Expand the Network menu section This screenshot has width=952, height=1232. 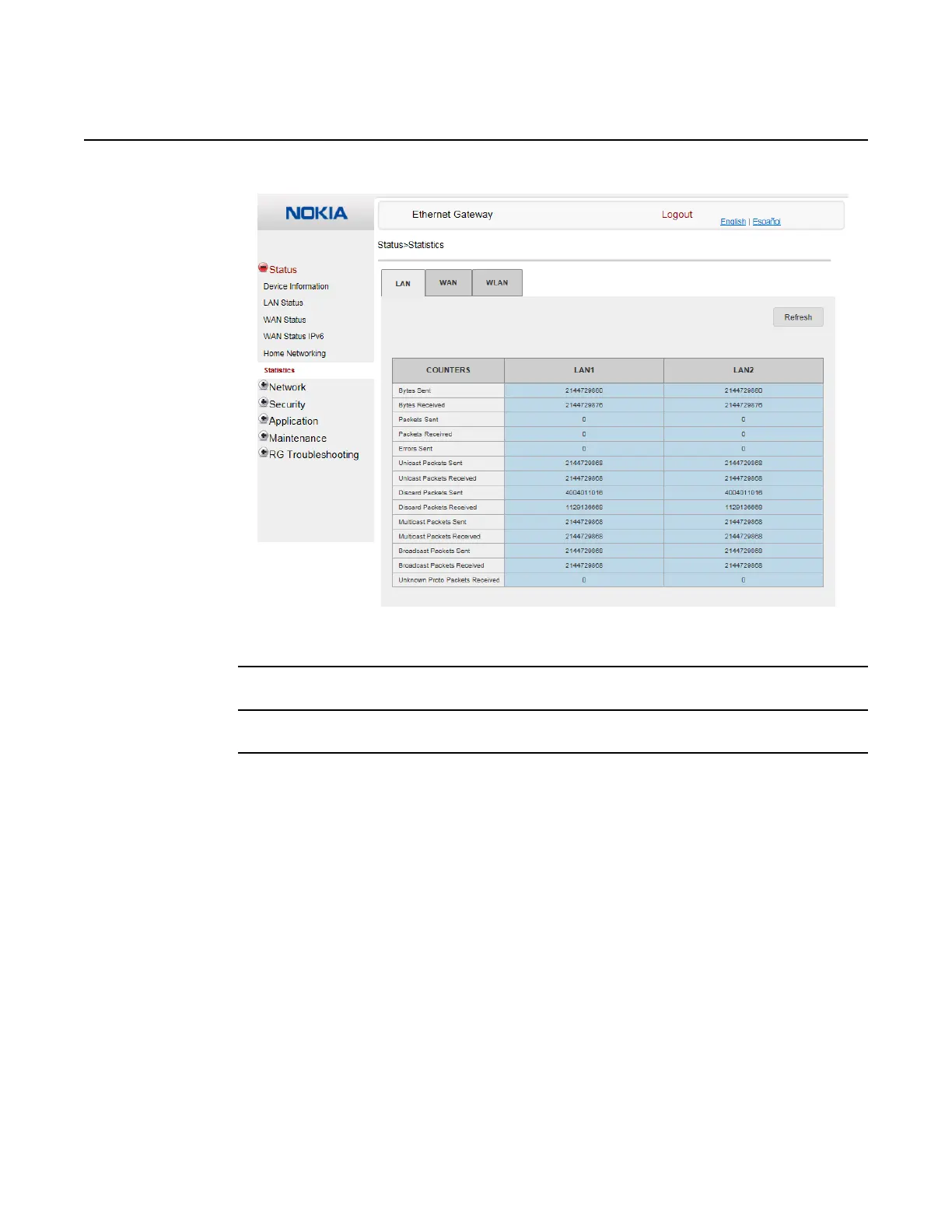click(264, 386)
